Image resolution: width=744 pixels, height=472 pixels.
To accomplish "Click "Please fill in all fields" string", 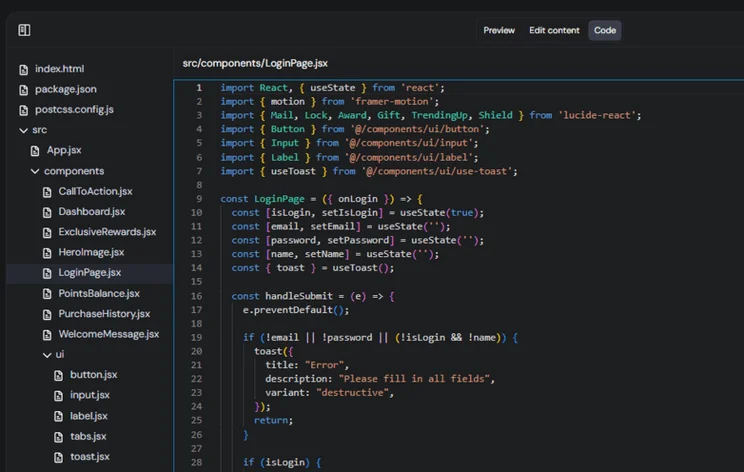I will point(414,379).
